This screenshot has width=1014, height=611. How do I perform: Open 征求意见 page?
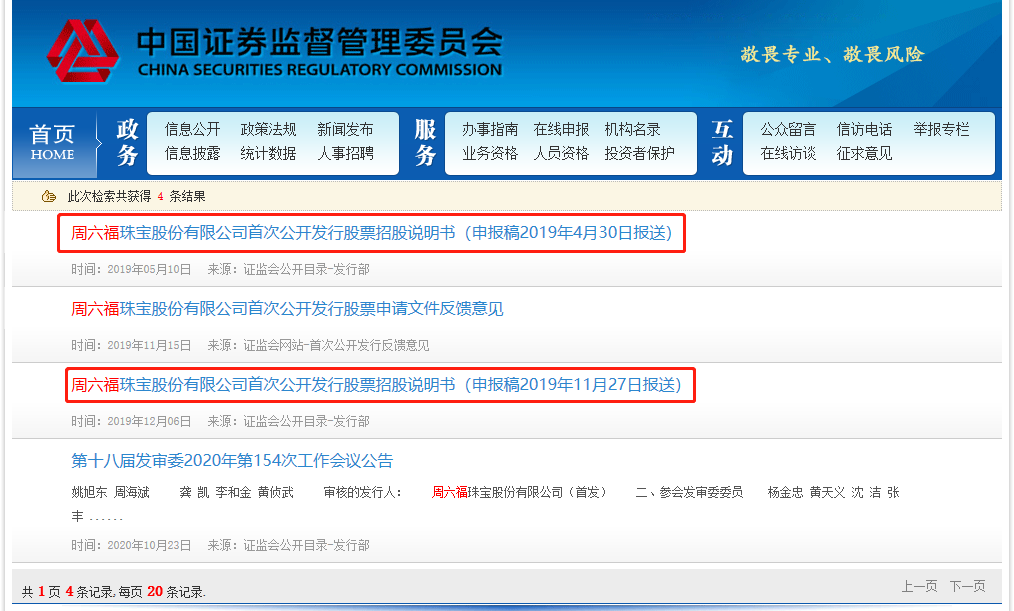864,154
